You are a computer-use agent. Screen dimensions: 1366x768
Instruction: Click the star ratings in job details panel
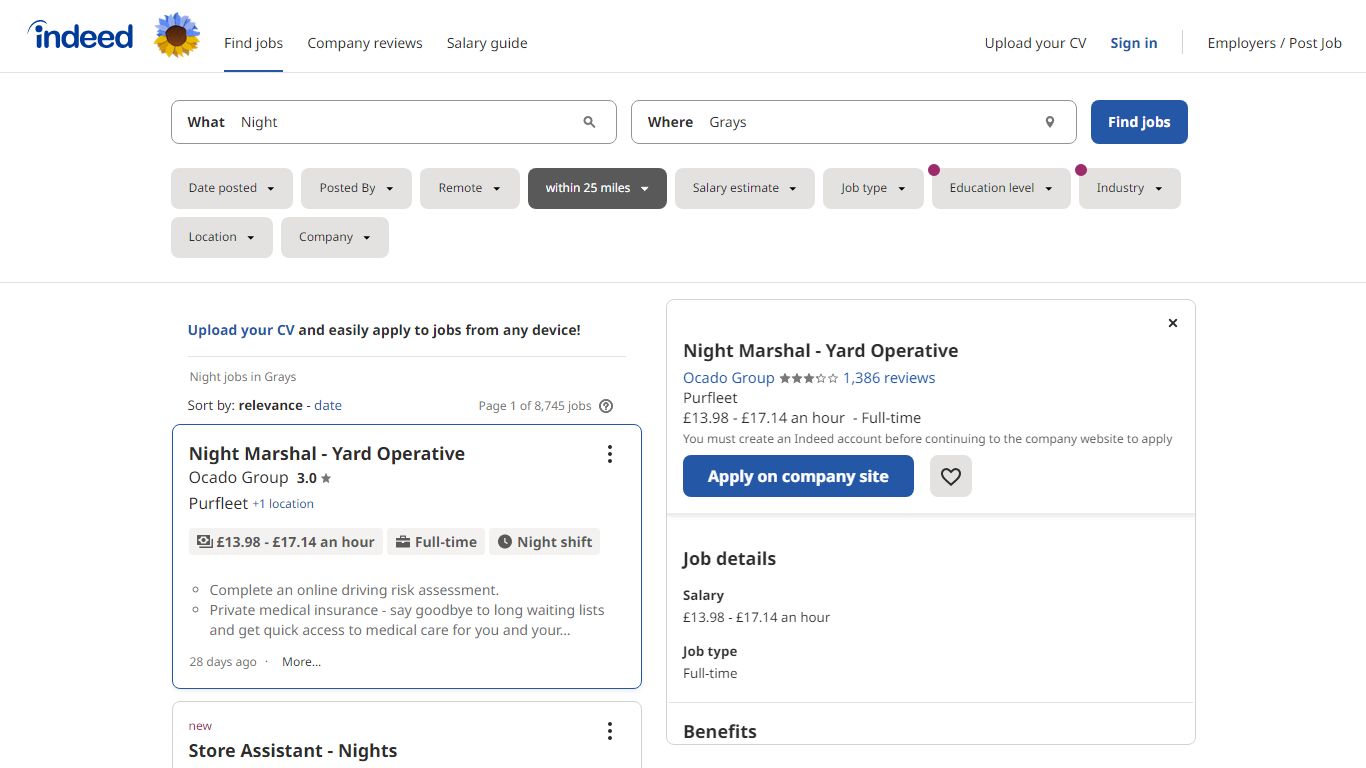808,378
